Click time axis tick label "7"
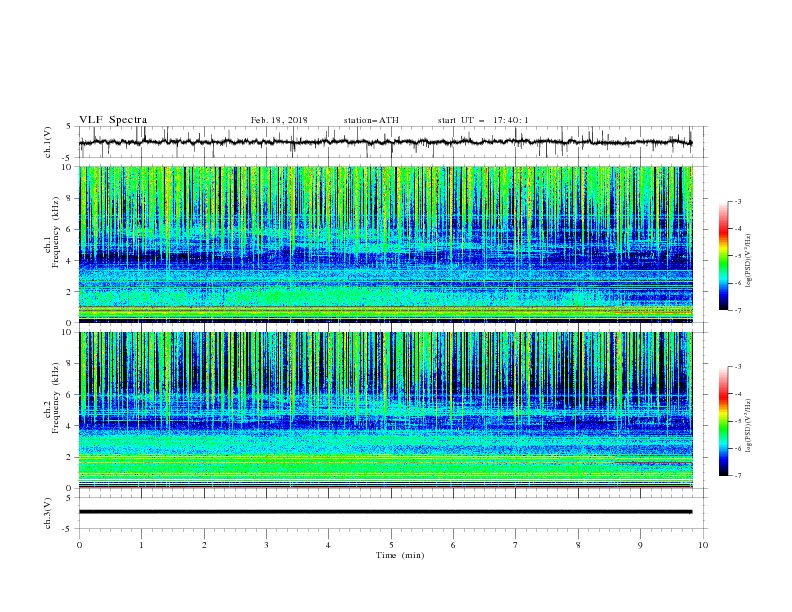This screenshot has height=612, width=792. tap(516, 545)
